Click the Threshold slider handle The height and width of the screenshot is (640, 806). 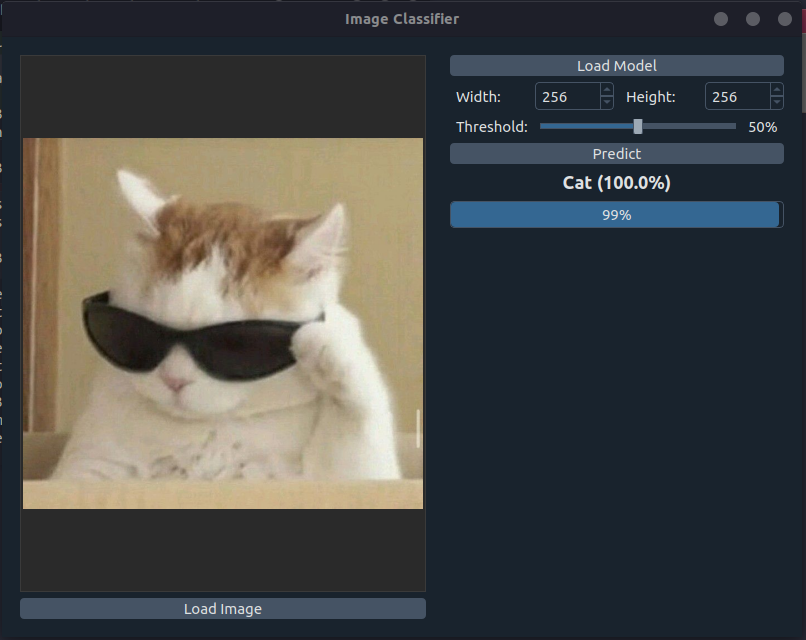click(x=638, y=127)
